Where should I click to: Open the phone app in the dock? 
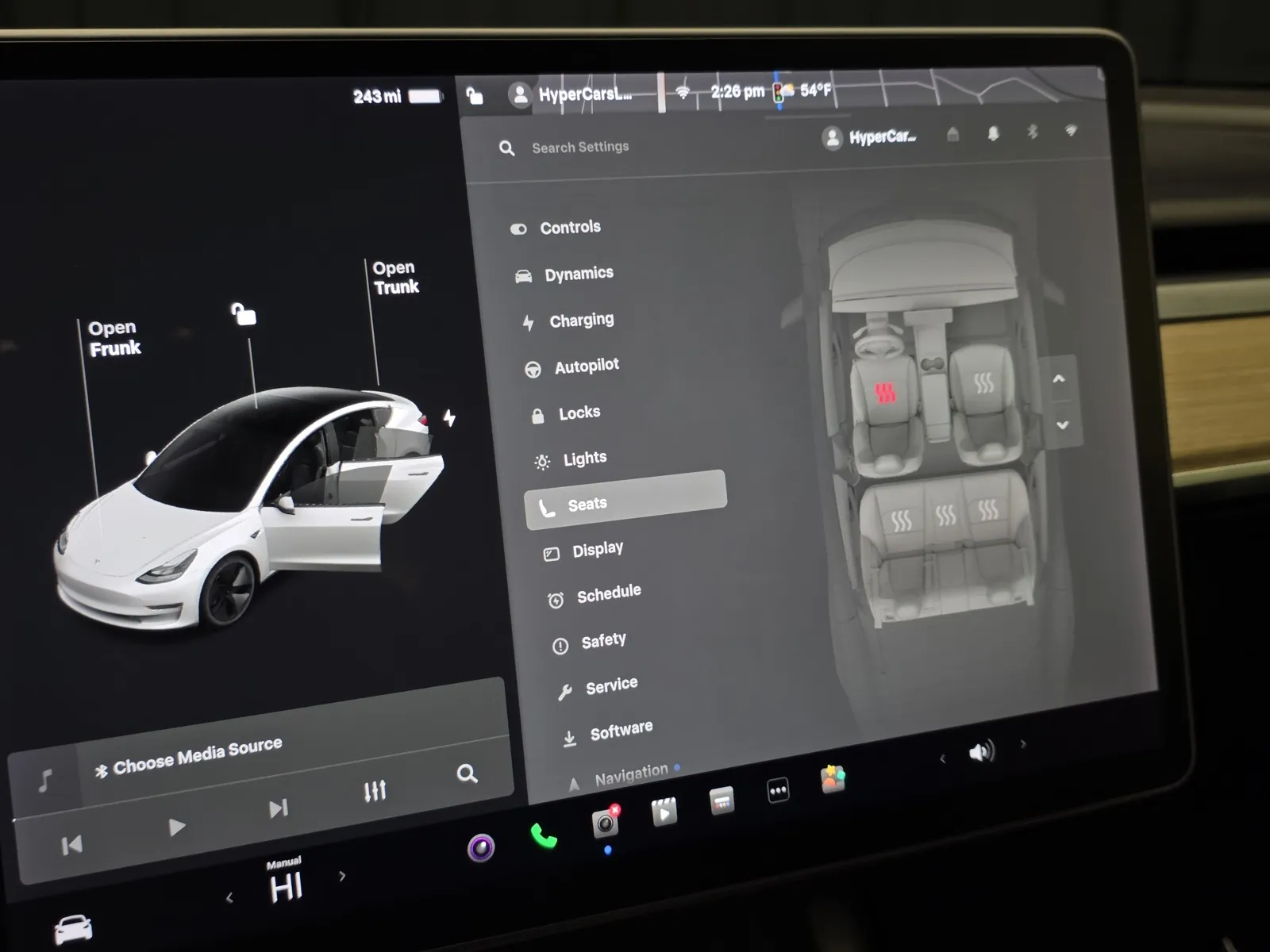[544, 836]
